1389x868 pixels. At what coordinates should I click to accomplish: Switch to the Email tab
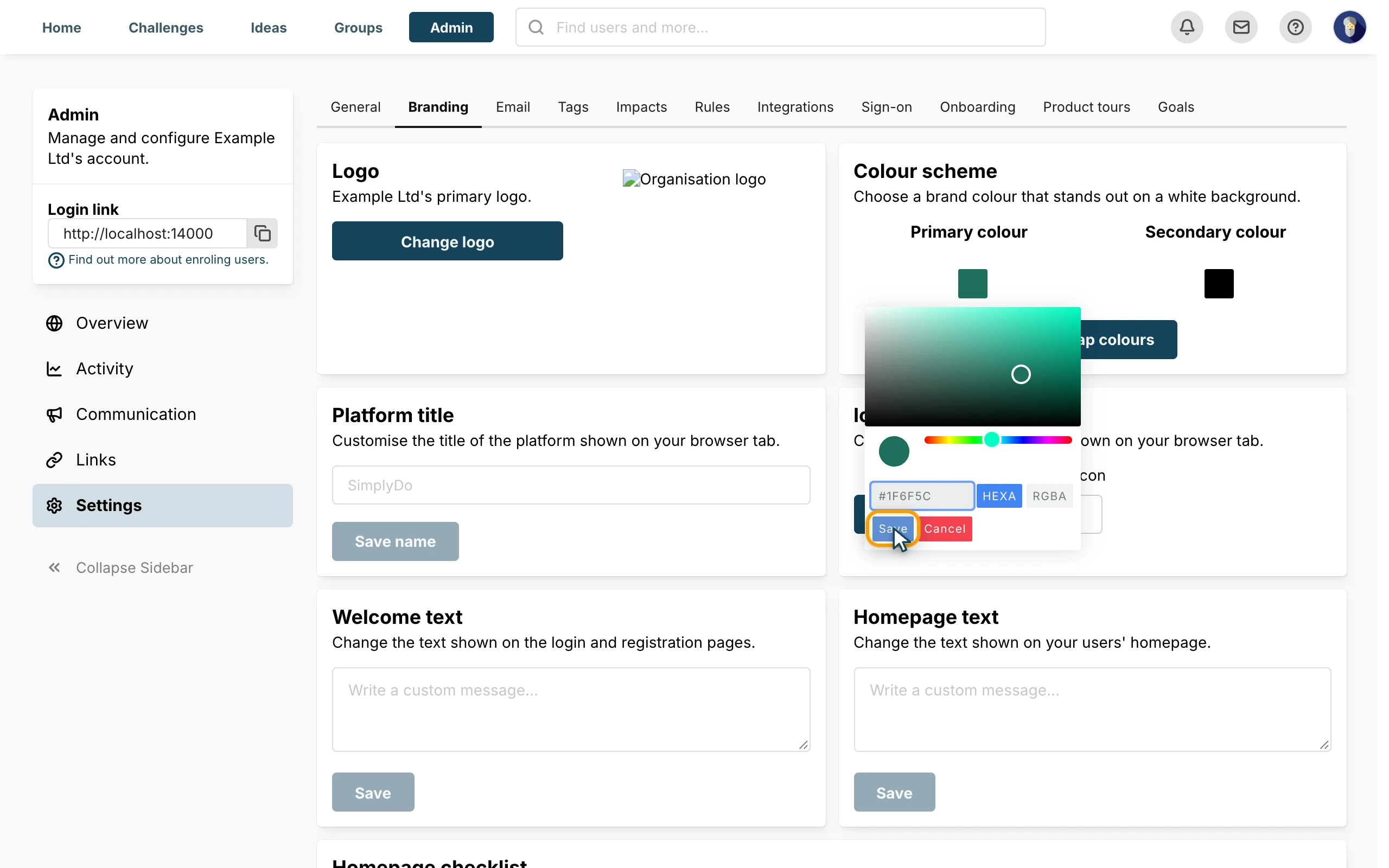point(513,107)
